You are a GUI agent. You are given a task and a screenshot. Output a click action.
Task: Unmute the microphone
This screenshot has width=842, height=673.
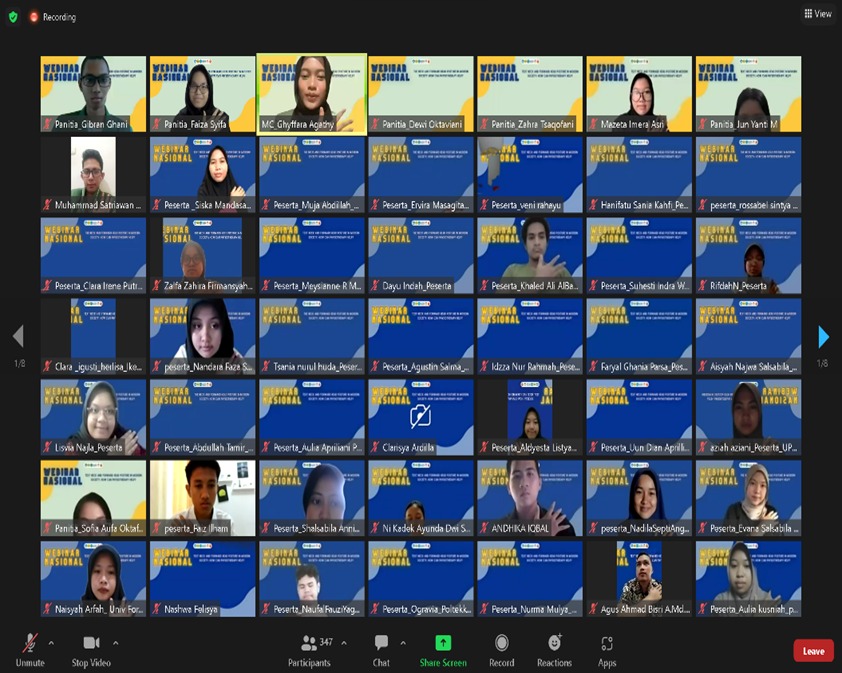[x=30, y=649]
